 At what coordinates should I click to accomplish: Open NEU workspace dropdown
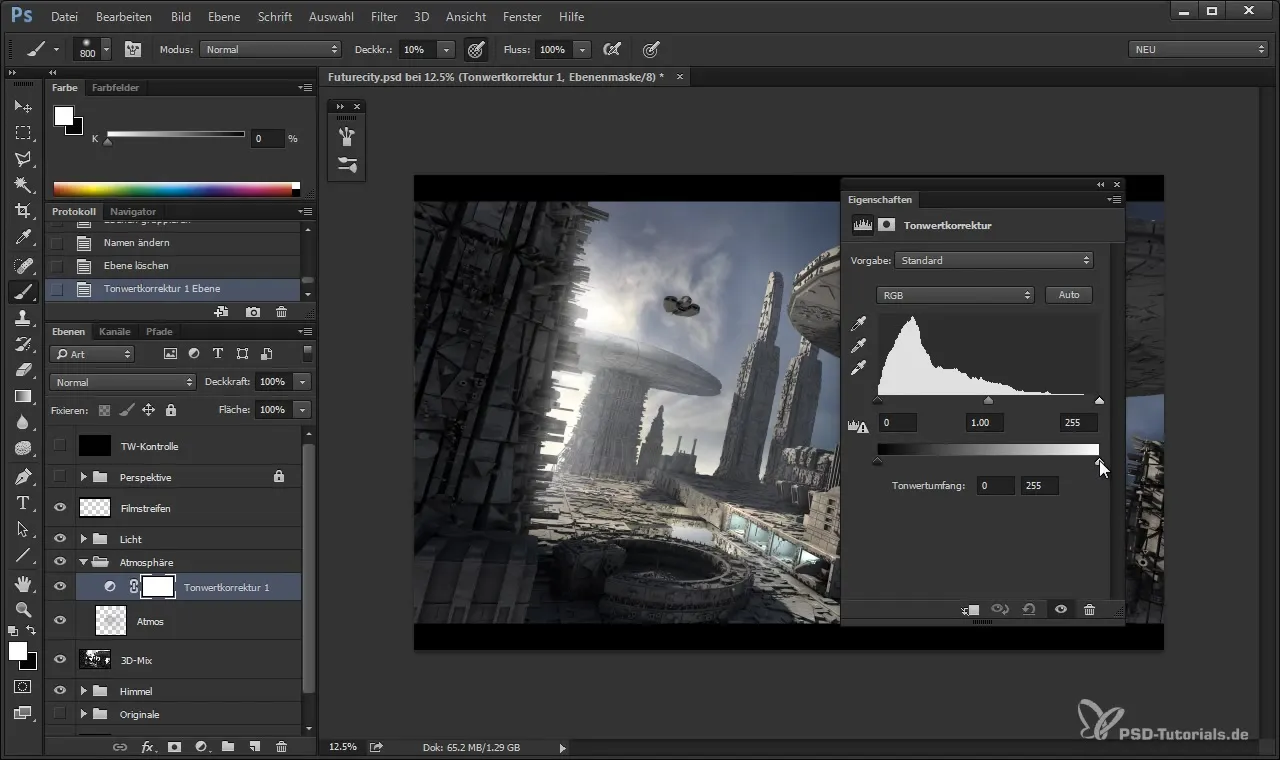tap(1199, 49)
